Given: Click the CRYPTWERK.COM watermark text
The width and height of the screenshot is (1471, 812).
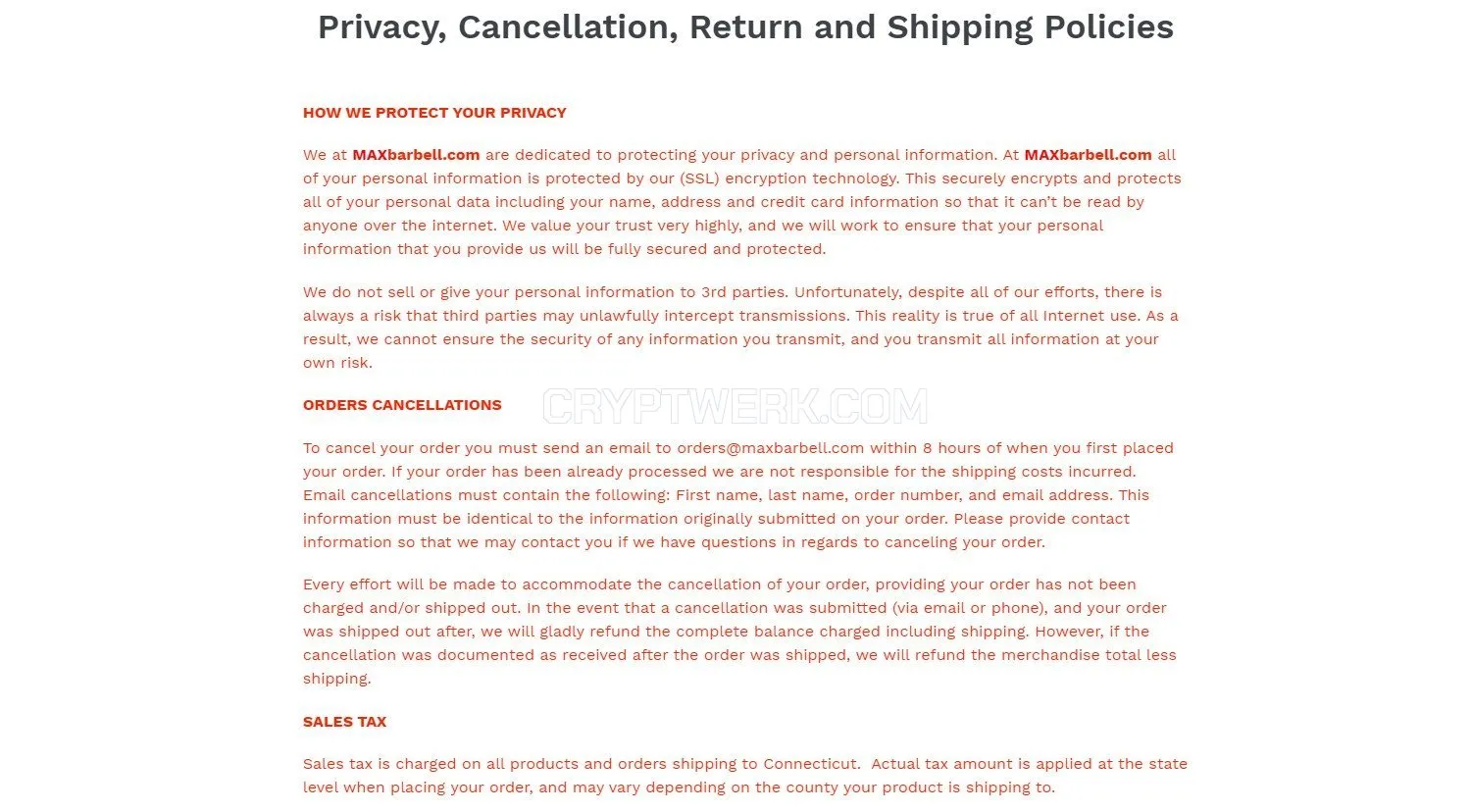Looking at the screenshot, I should click(735, 406).
